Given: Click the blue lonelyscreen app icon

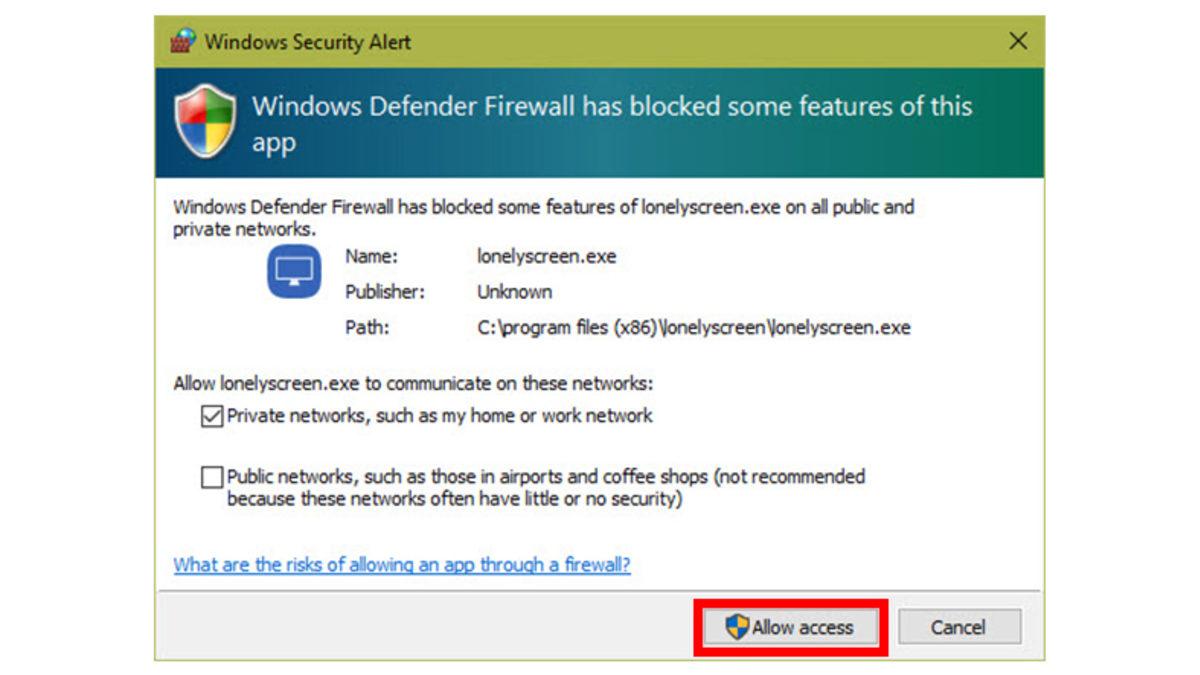Looking at the screenshot, I should point(294,271).
